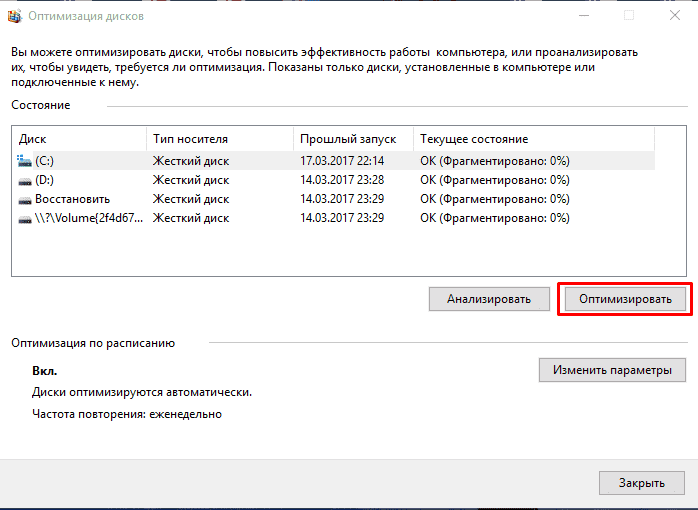The height and width of the screenshot is (510, 698).
Task: Minimize the Оптимизация дисков window
Action: (584, 16)
